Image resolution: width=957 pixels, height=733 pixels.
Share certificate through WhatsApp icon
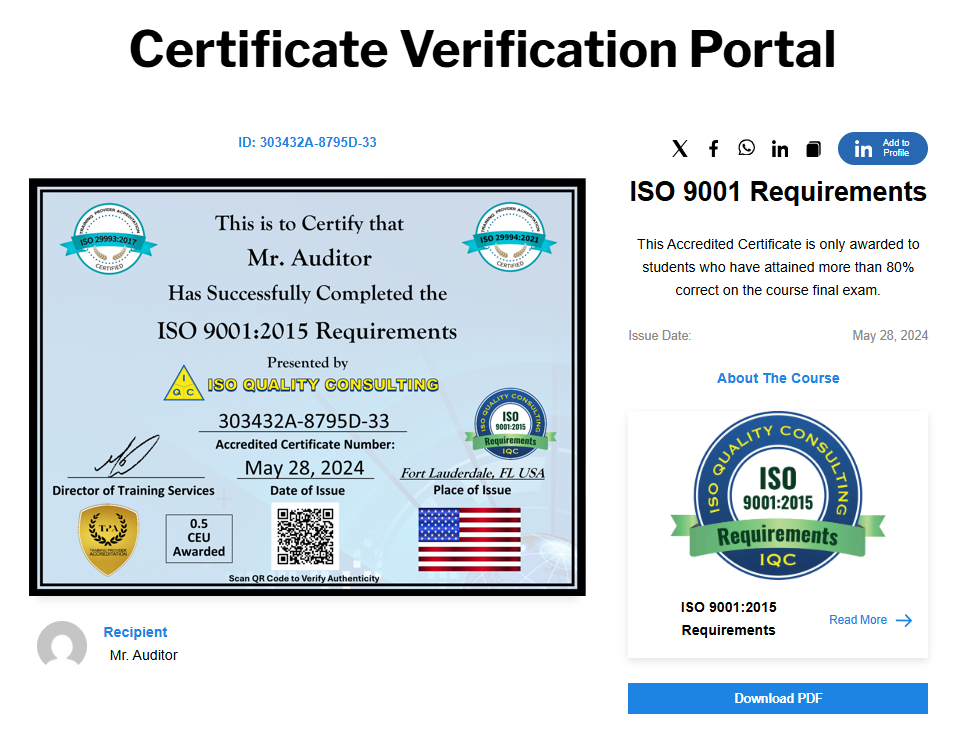747,148
